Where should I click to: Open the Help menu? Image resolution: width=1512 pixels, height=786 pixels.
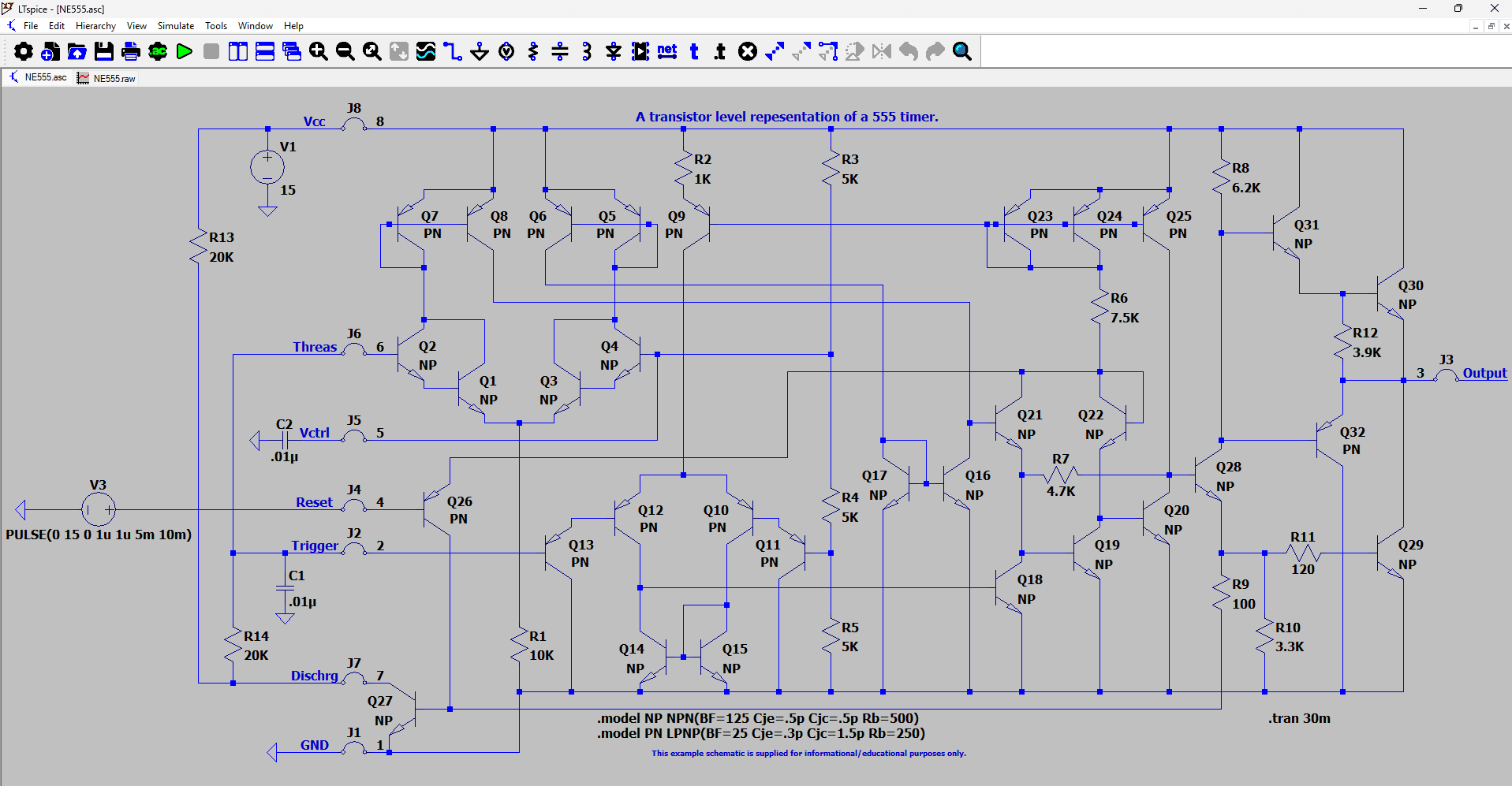click(x=293, y=26)
